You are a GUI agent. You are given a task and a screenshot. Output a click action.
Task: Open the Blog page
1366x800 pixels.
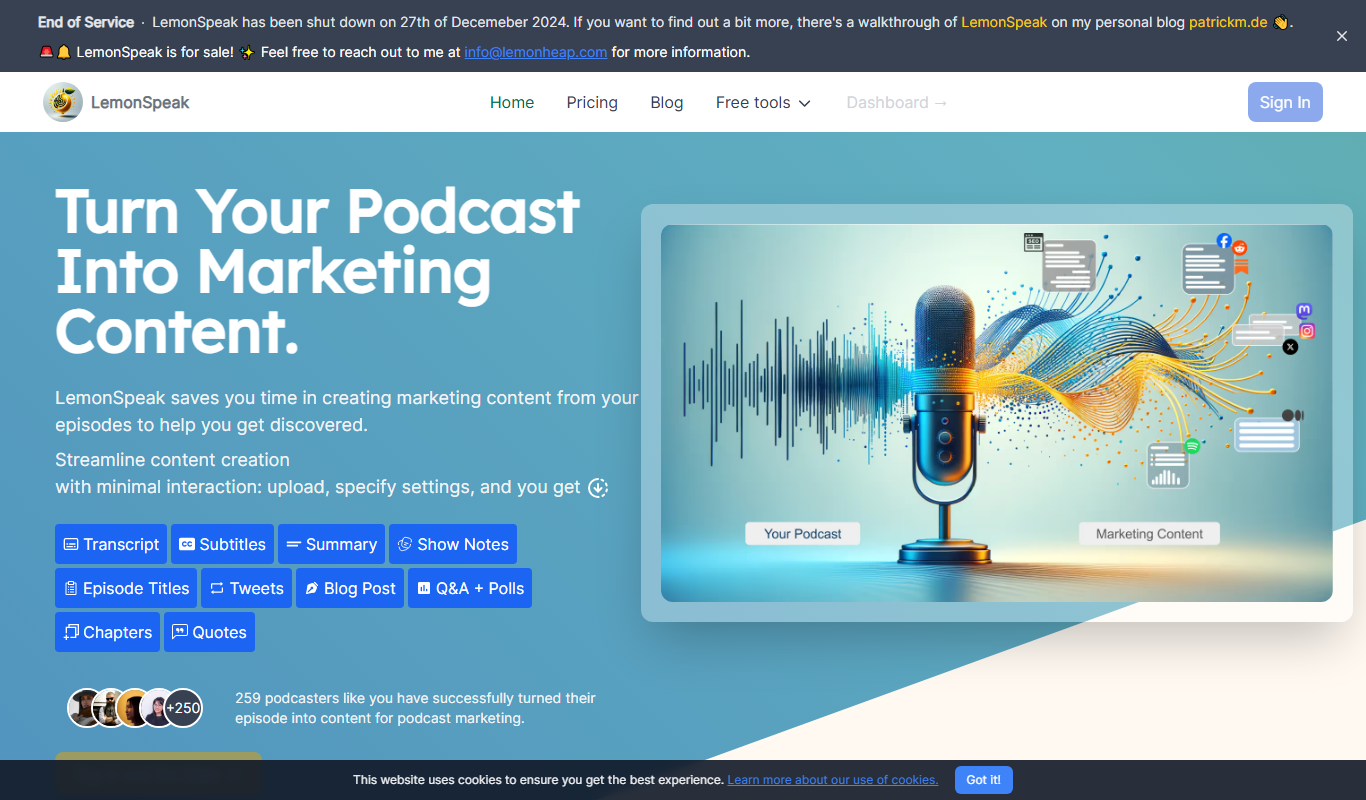pyautogui.click(x=667, y=102)
